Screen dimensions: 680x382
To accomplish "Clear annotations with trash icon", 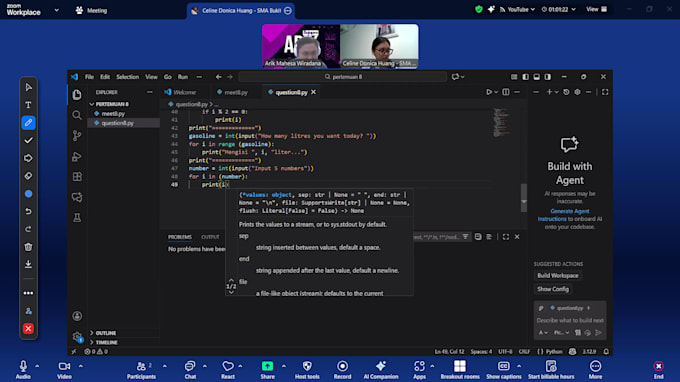I will pyautogui.click(x=28, y=247).
